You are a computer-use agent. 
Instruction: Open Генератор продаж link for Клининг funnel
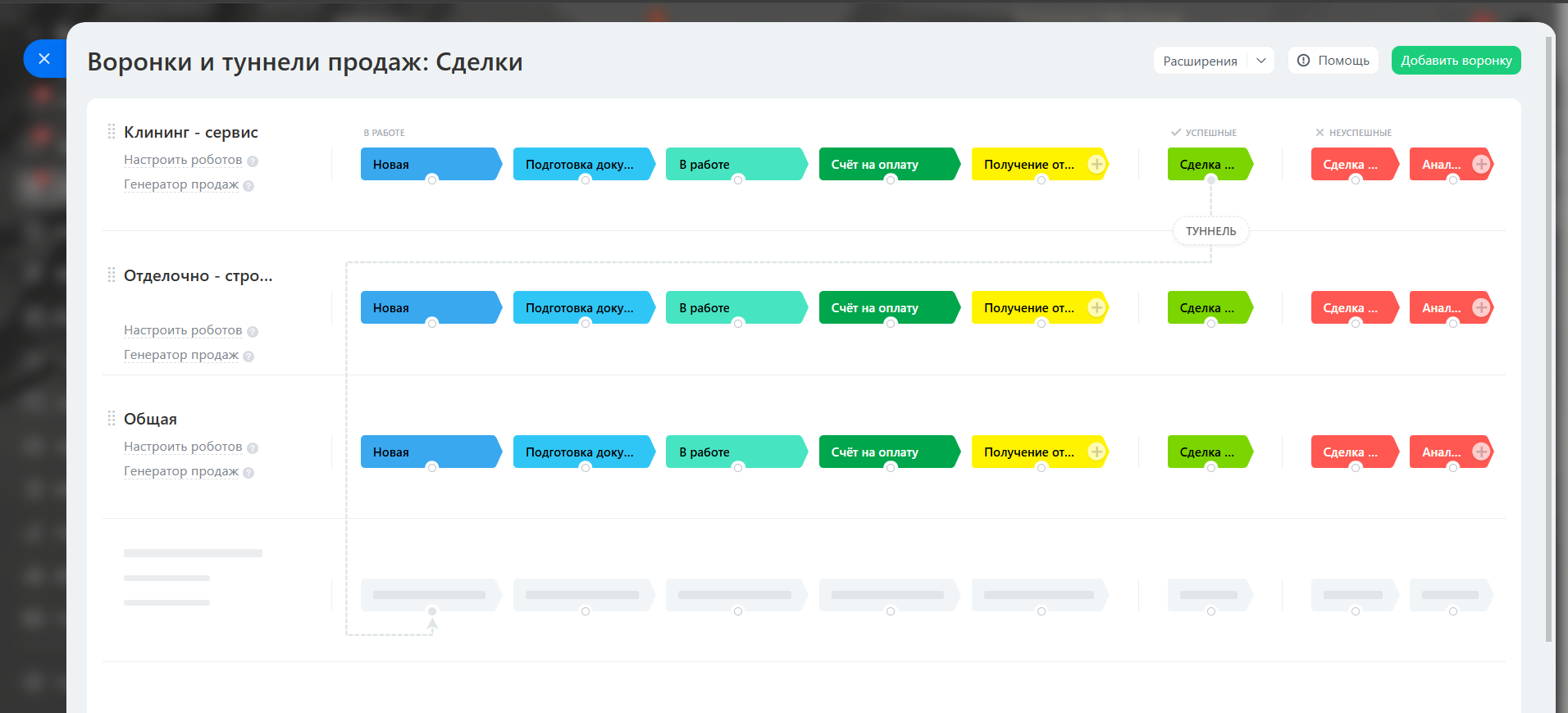[x=181, y=184]
